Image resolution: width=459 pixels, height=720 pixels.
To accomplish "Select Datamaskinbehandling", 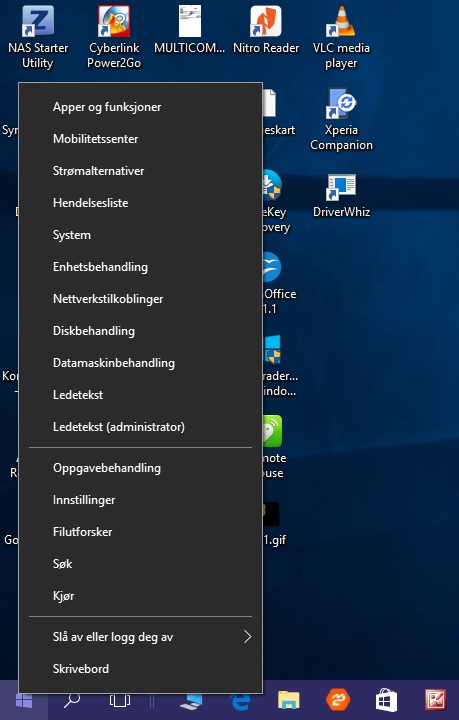I will (x=140, y=363).
